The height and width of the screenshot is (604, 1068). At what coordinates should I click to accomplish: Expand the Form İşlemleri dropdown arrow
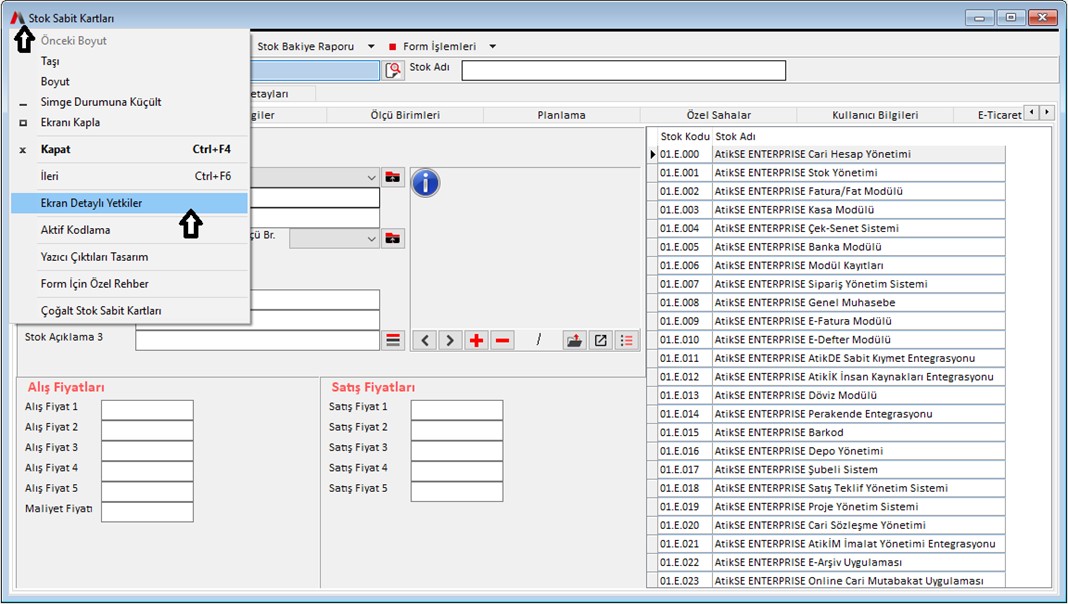492,46
